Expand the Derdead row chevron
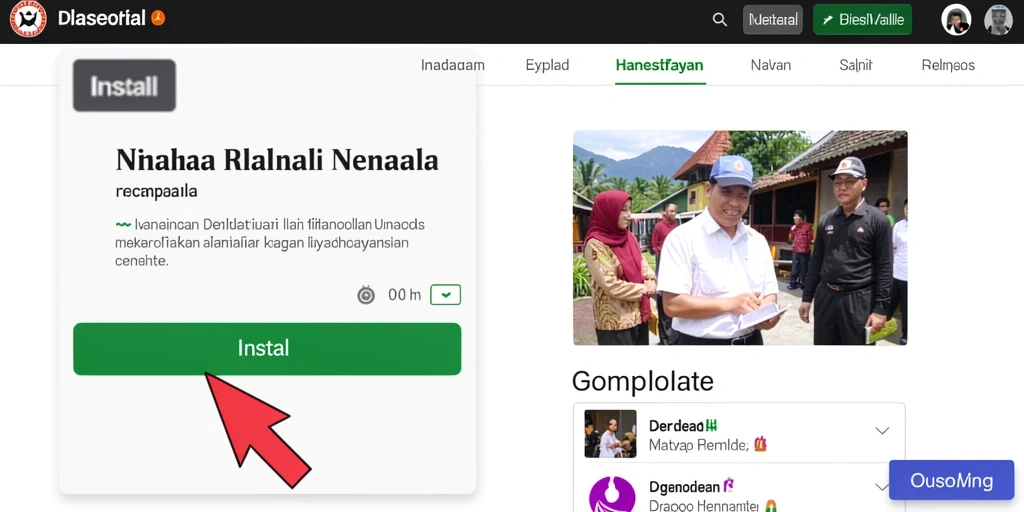The image size is (1024, 512). point(882,430)
